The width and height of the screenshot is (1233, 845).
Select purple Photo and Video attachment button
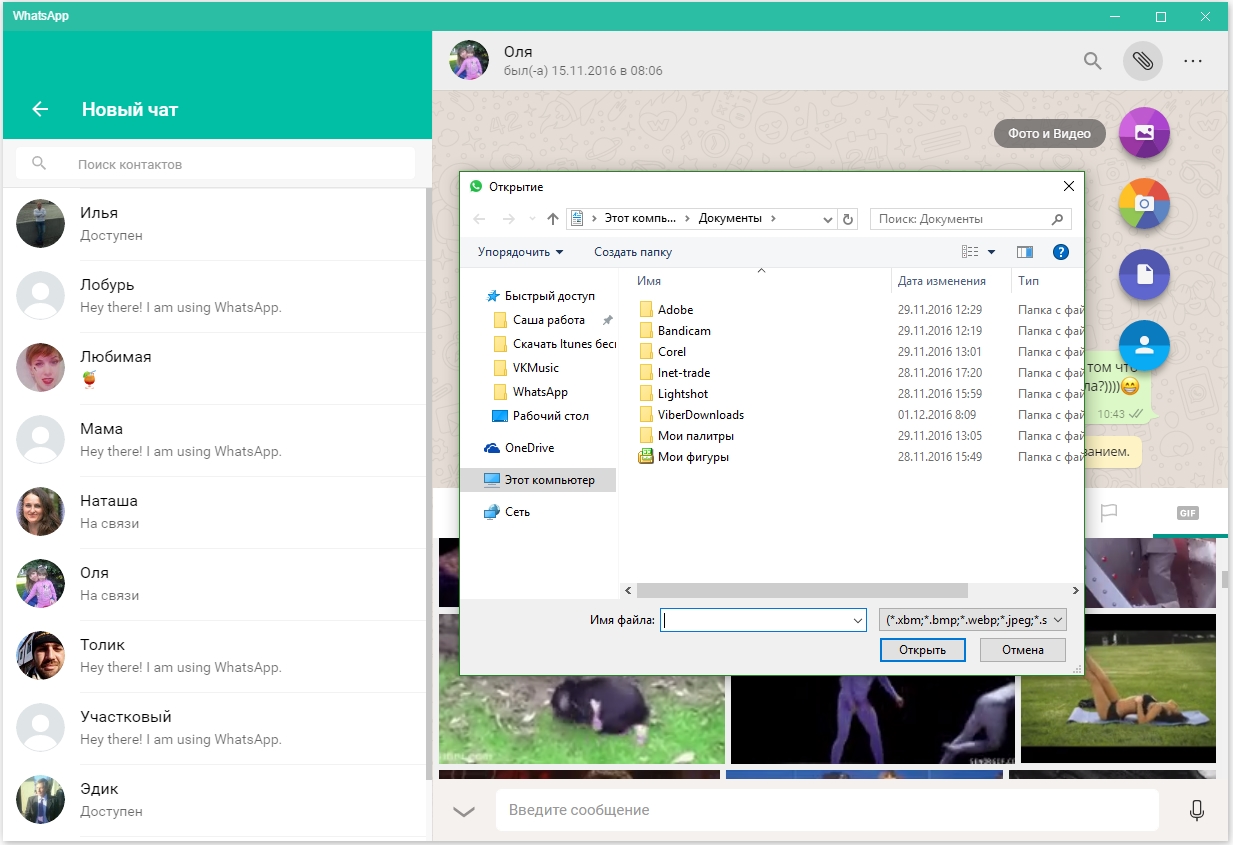pyautogui.click(x=1144, y=133)
